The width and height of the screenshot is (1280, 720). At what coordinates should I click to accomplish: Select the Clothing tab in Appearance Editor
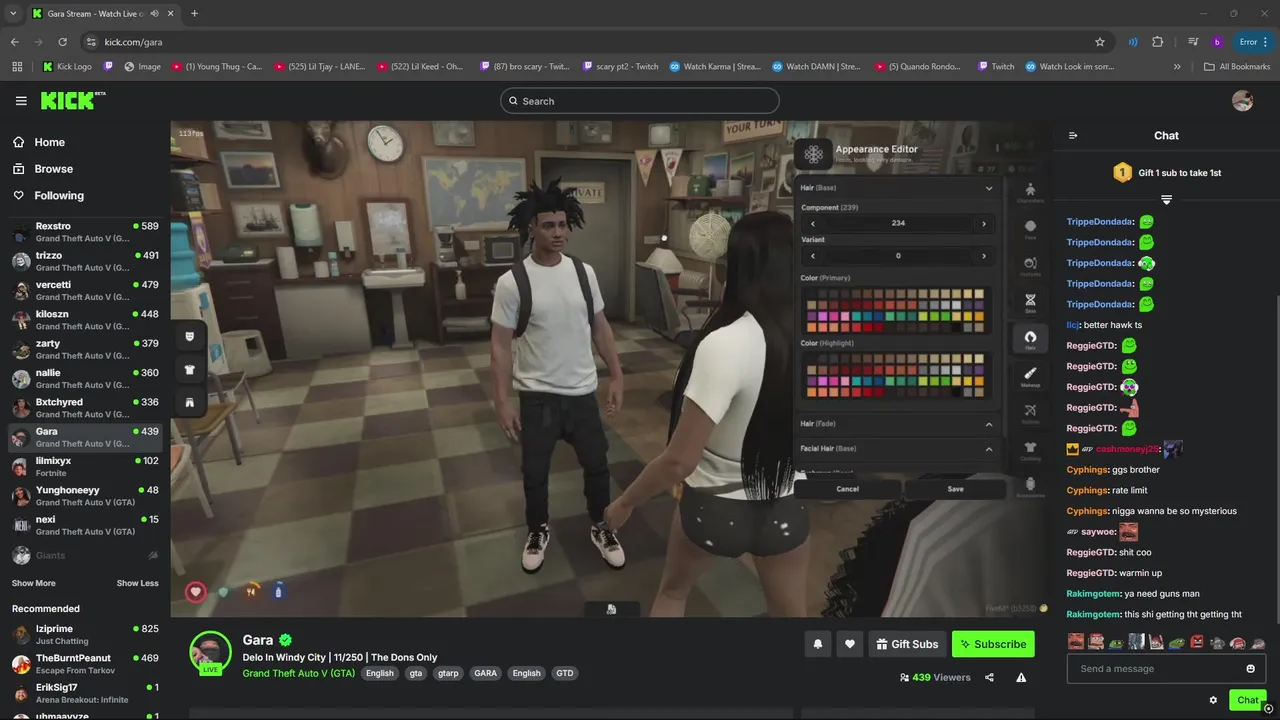pos(1030,450)
